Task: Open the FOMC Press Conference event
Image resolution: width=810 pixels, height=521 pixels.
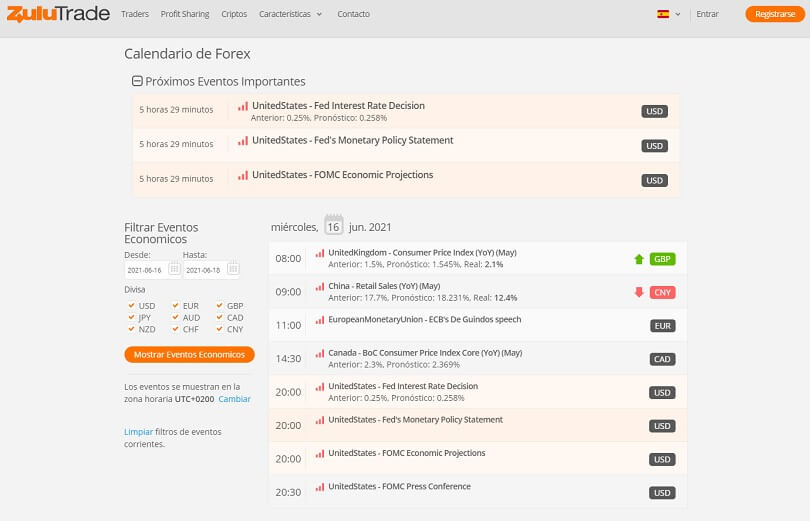Action: click(x=399, y=486)
